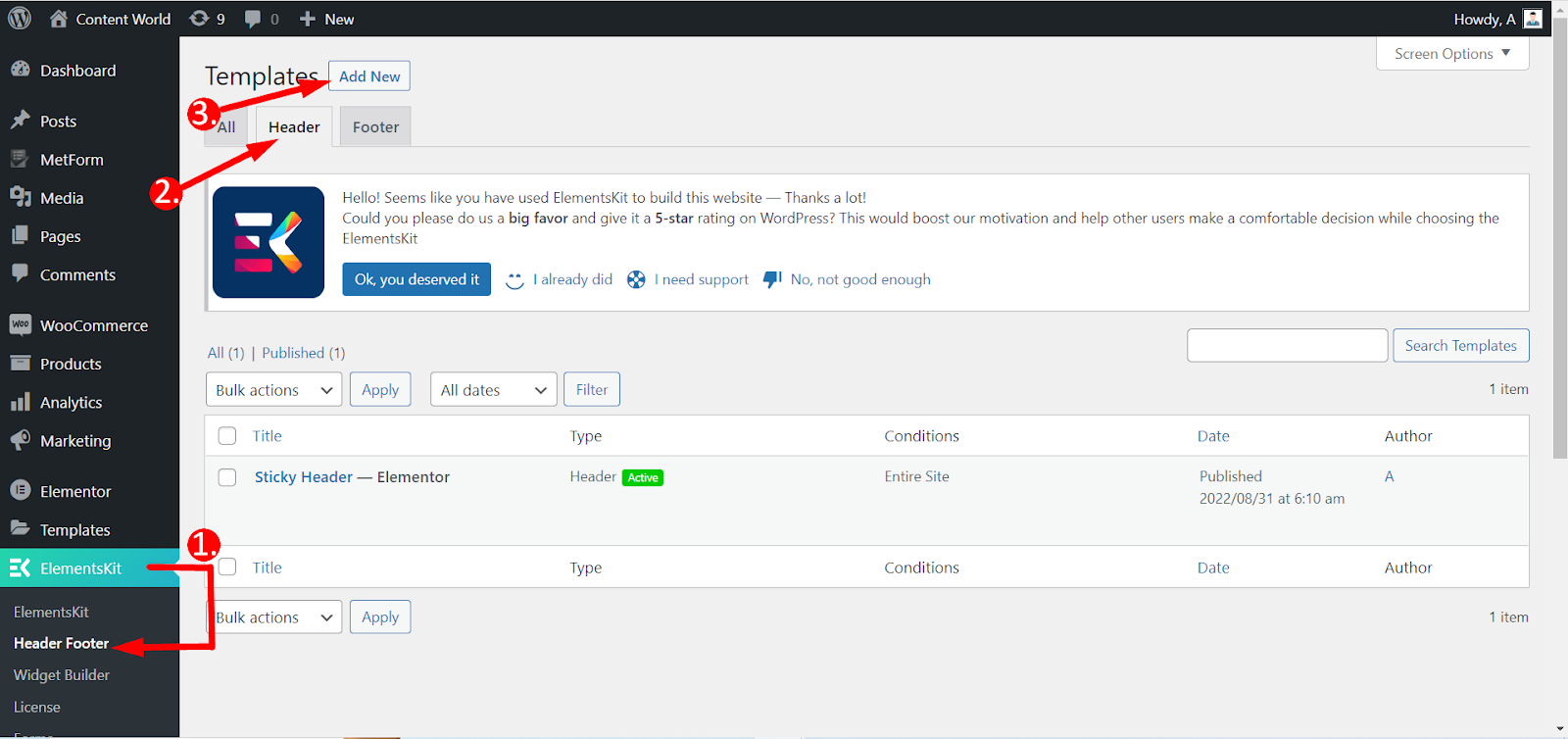The height and width of the screenshot is (739, 1568).
Task: Sort templates by Title column header
Action: point(268,436)
